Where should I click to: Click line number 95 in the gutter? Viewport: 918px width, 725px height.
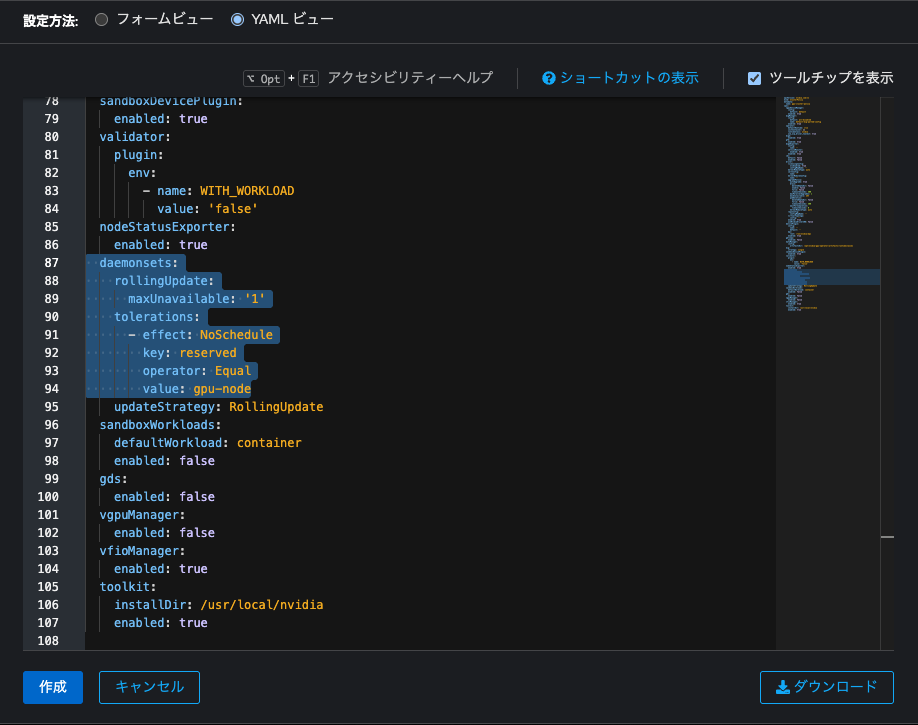(x=52, y=407)
